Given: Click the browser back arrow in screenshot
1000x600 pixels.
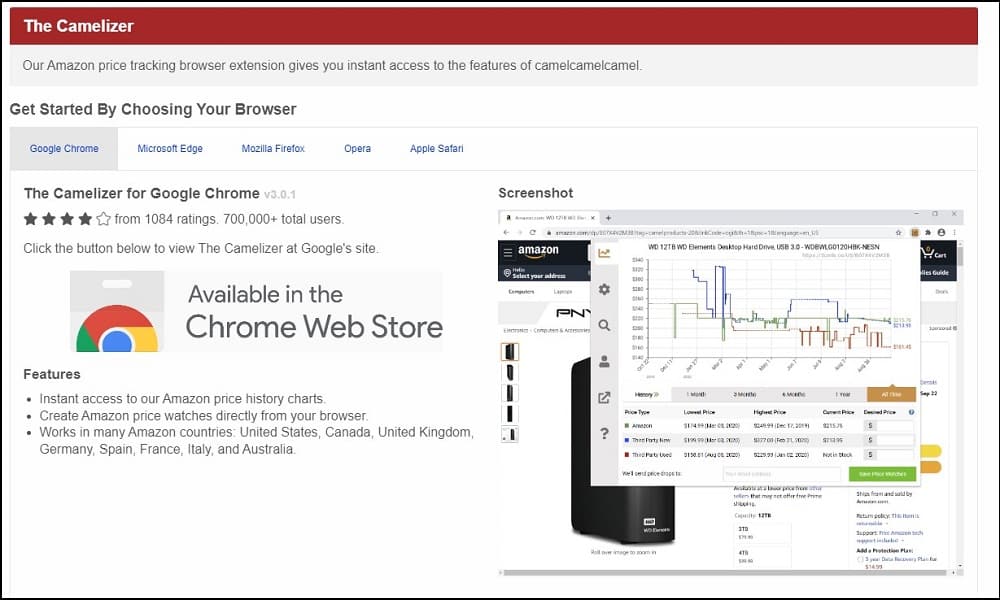Looking at the screenshot, I should [507, 233].
